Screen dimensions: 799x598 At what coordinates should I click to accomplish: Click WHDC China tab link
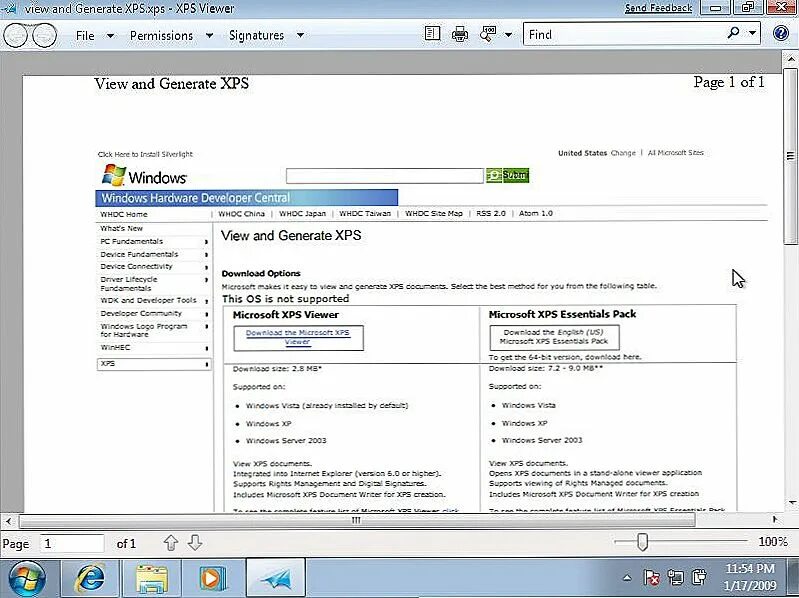point(242,213)
